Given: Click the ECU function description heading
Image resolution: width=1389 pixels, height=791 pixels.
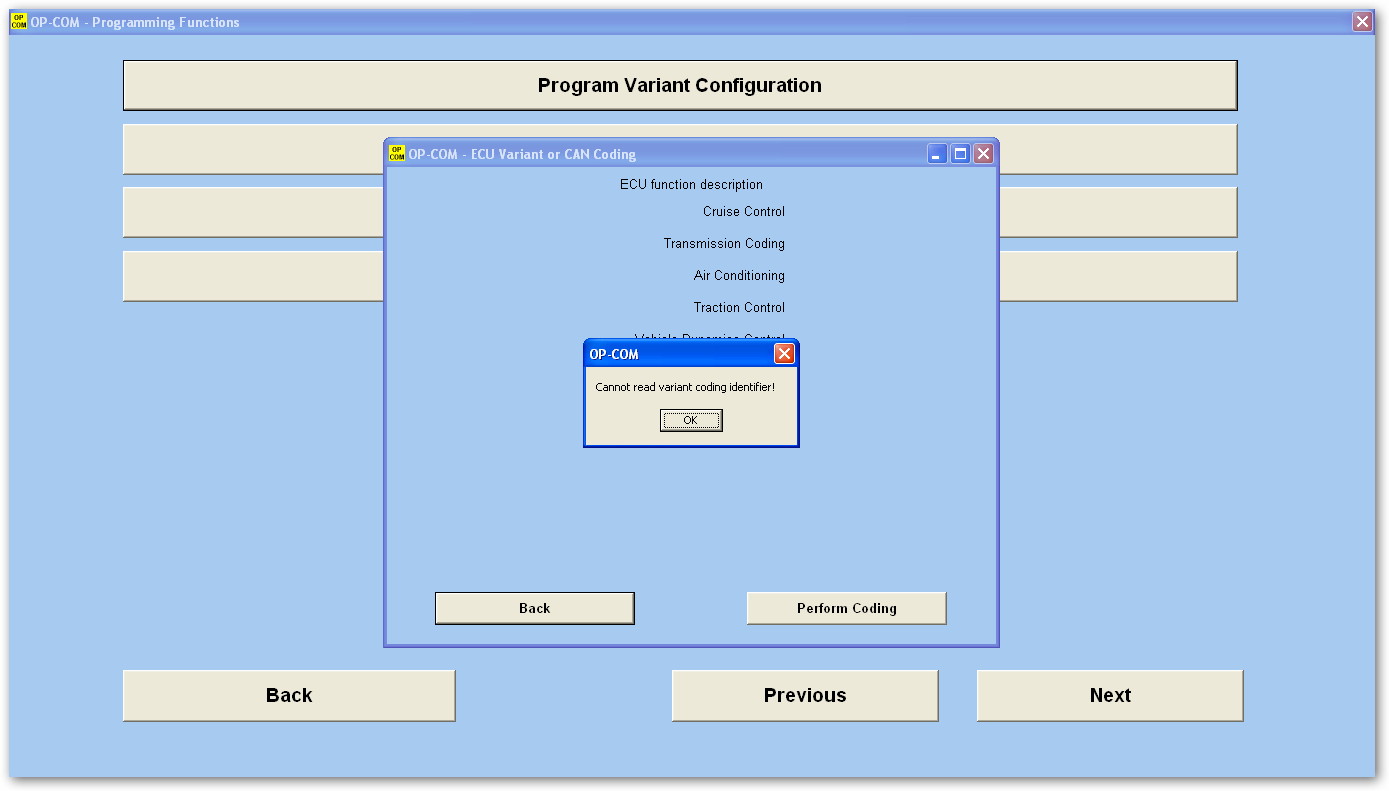Looking at the screenshot, I should (691, 185).
